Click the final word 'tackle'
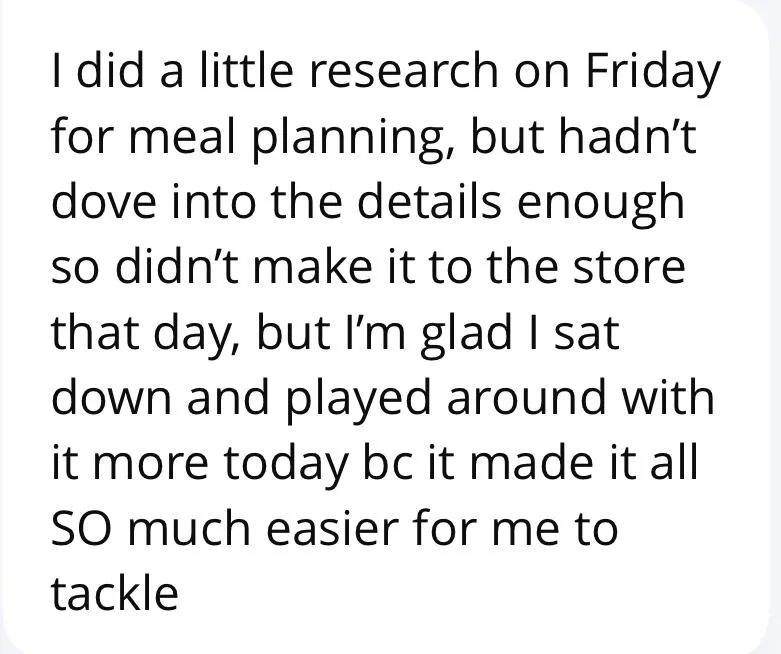The image size is (781, 654). click(115, 594)
